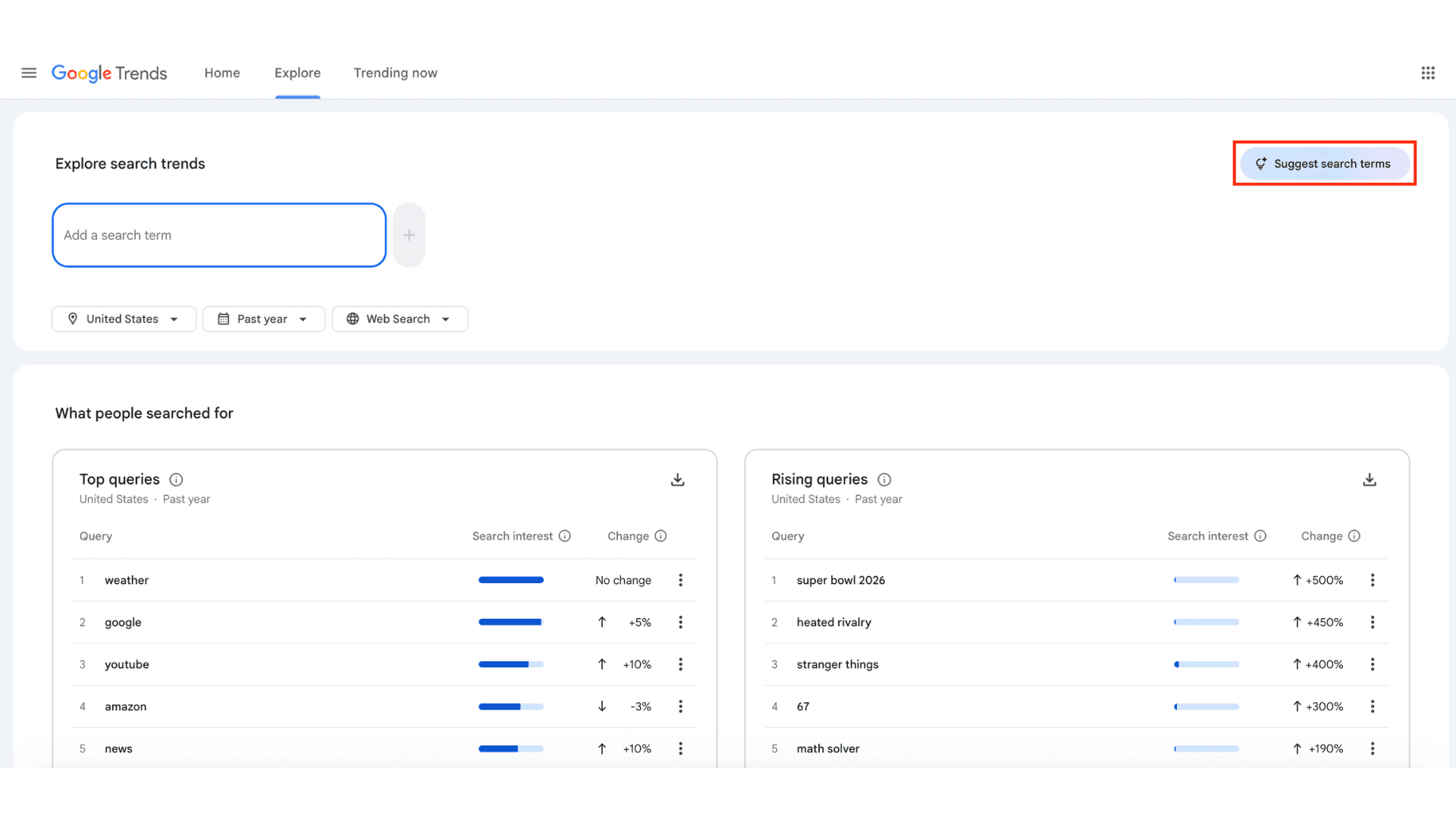Image resolution: width=1456 pixels, height=819 pixels.
Task: Expand the Past year time dropdown
Action: [263, 319]
